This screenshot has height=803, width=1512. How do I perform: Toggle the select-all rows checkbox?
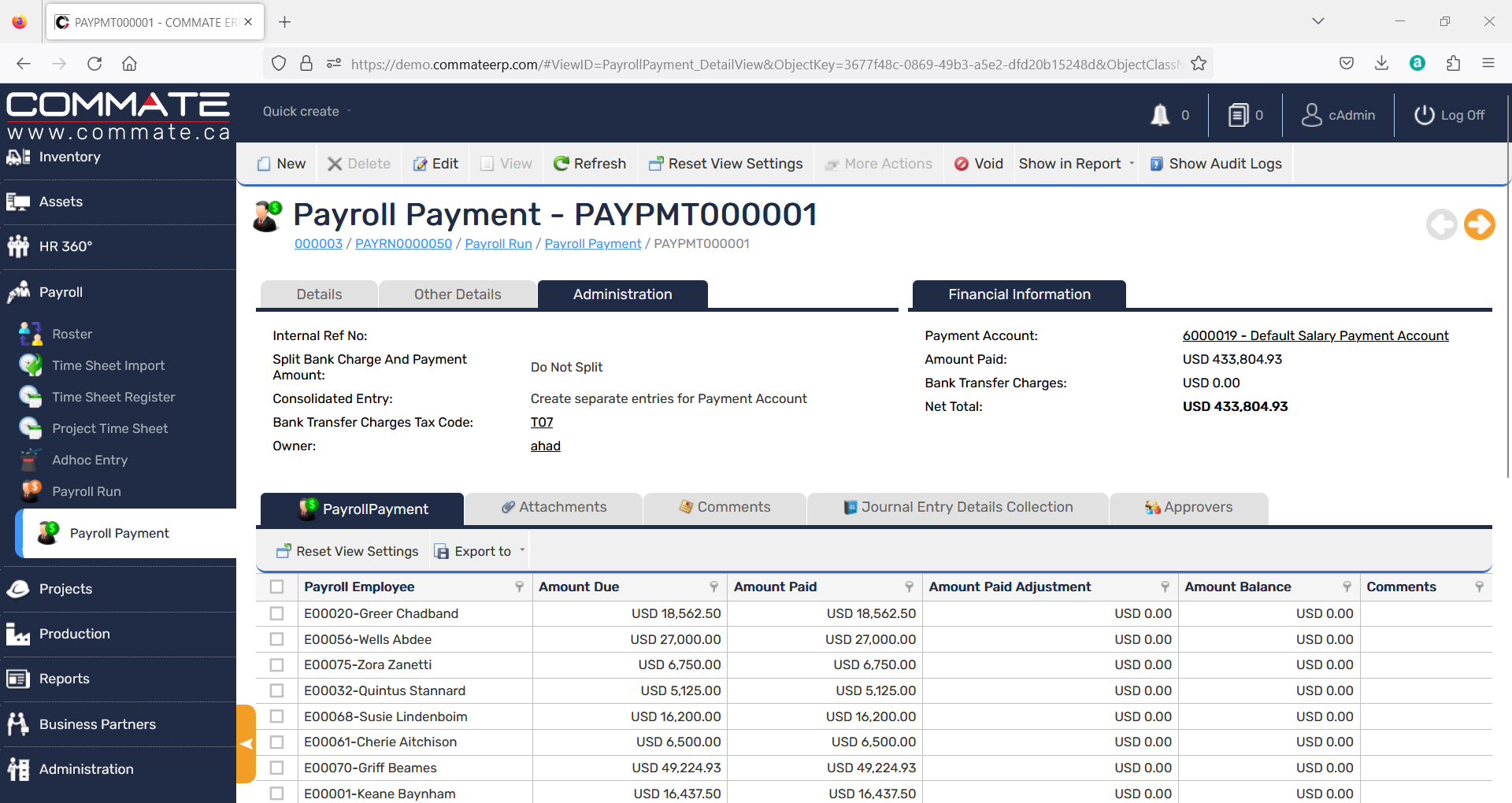(x=276, y=587)
